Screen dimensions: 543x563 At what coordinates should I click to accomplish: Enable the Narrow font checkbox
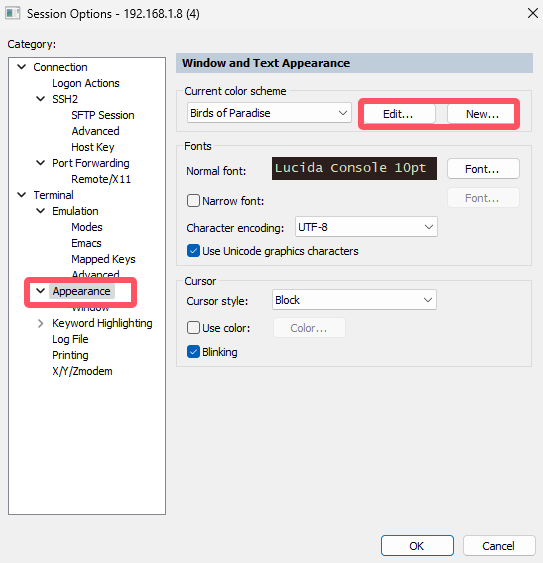coord(193,200)
